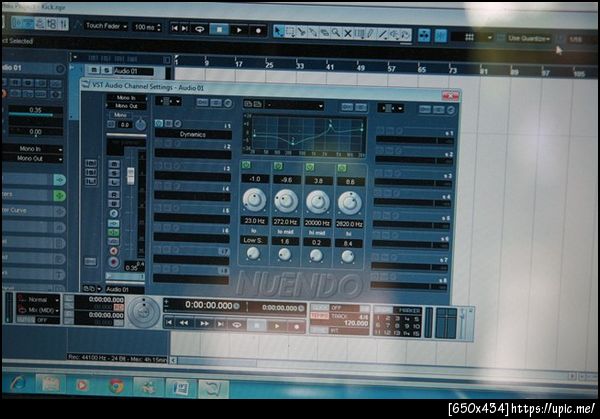Select the Range Selection tool in toolbar
This screenshot has width=600, height=419.
click(x=290, y=32)
